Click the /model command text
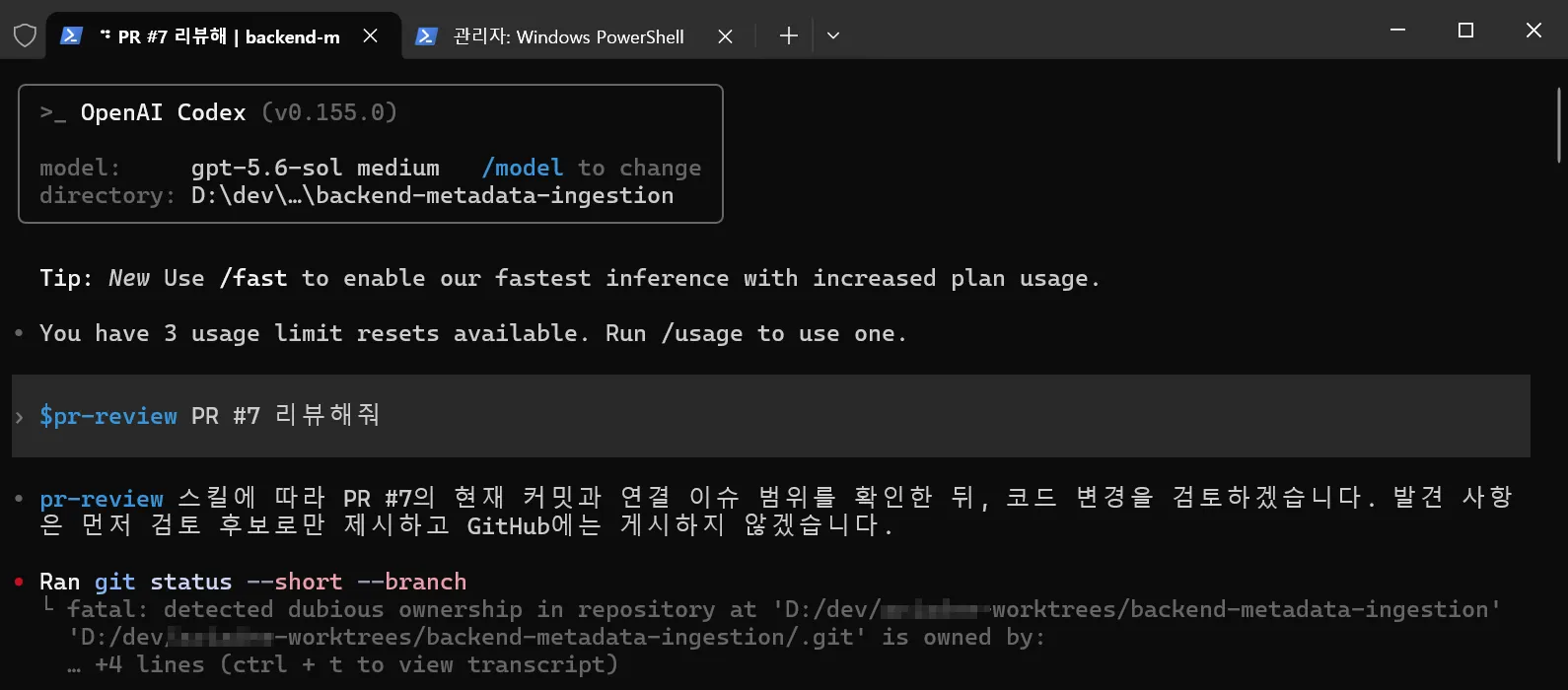1568x690 pixels. 522,168
